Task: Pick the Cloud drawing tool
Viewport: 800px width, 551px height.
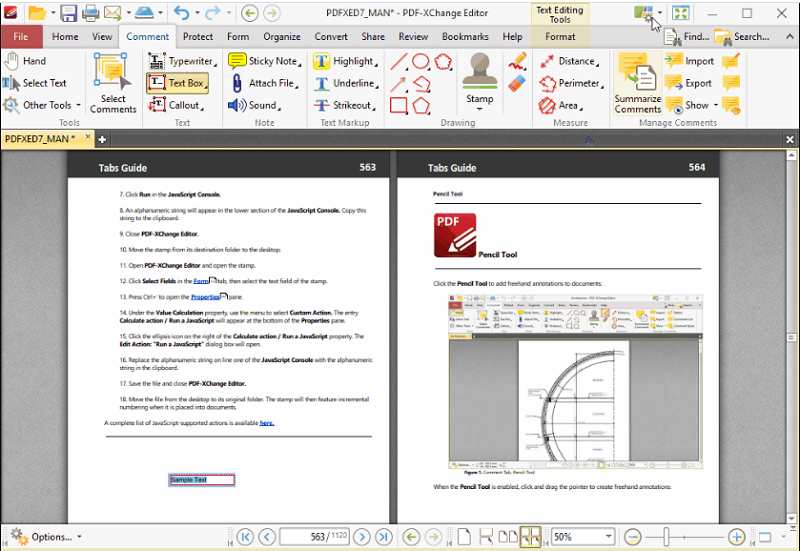Action: click(x=443, y=62)
